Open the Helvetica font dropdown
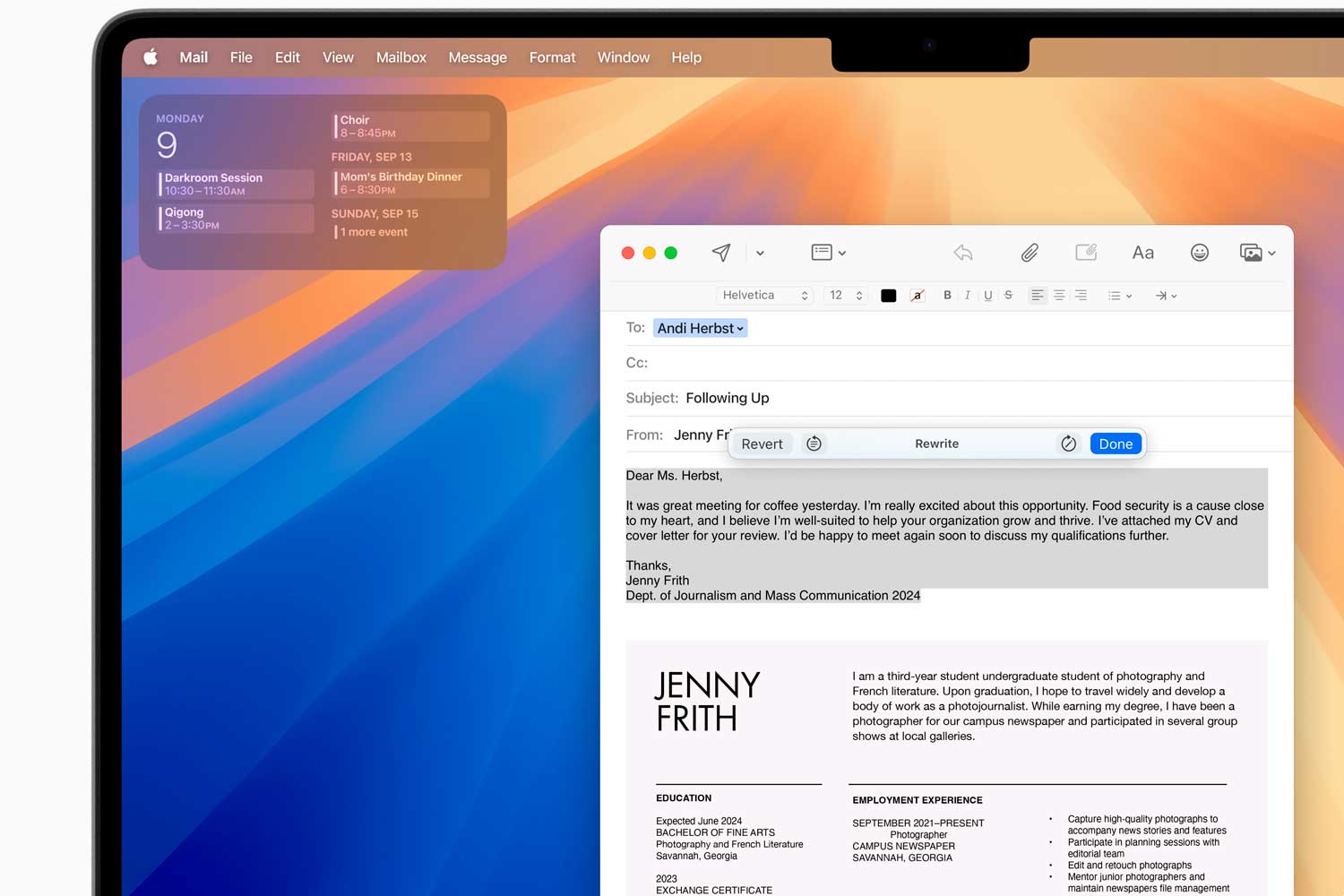This screenshot has height=896, width=1344. tap(764, 295)
